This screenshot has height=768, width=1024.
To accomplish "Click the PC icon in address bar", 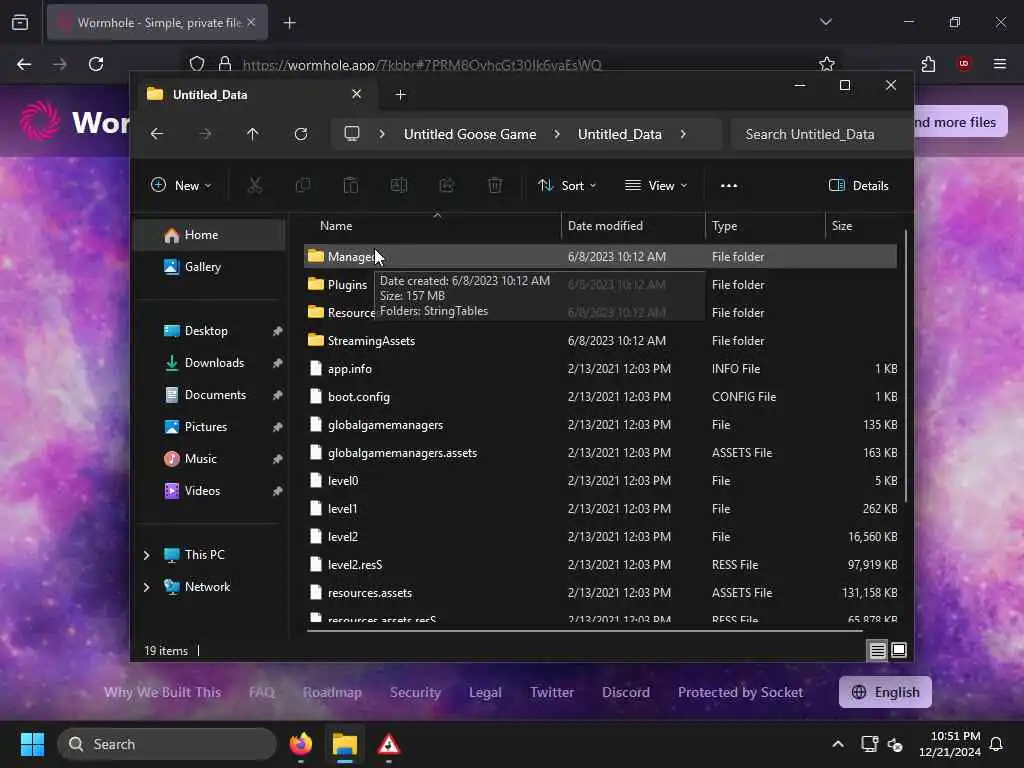I will click(x=352, y=134).
